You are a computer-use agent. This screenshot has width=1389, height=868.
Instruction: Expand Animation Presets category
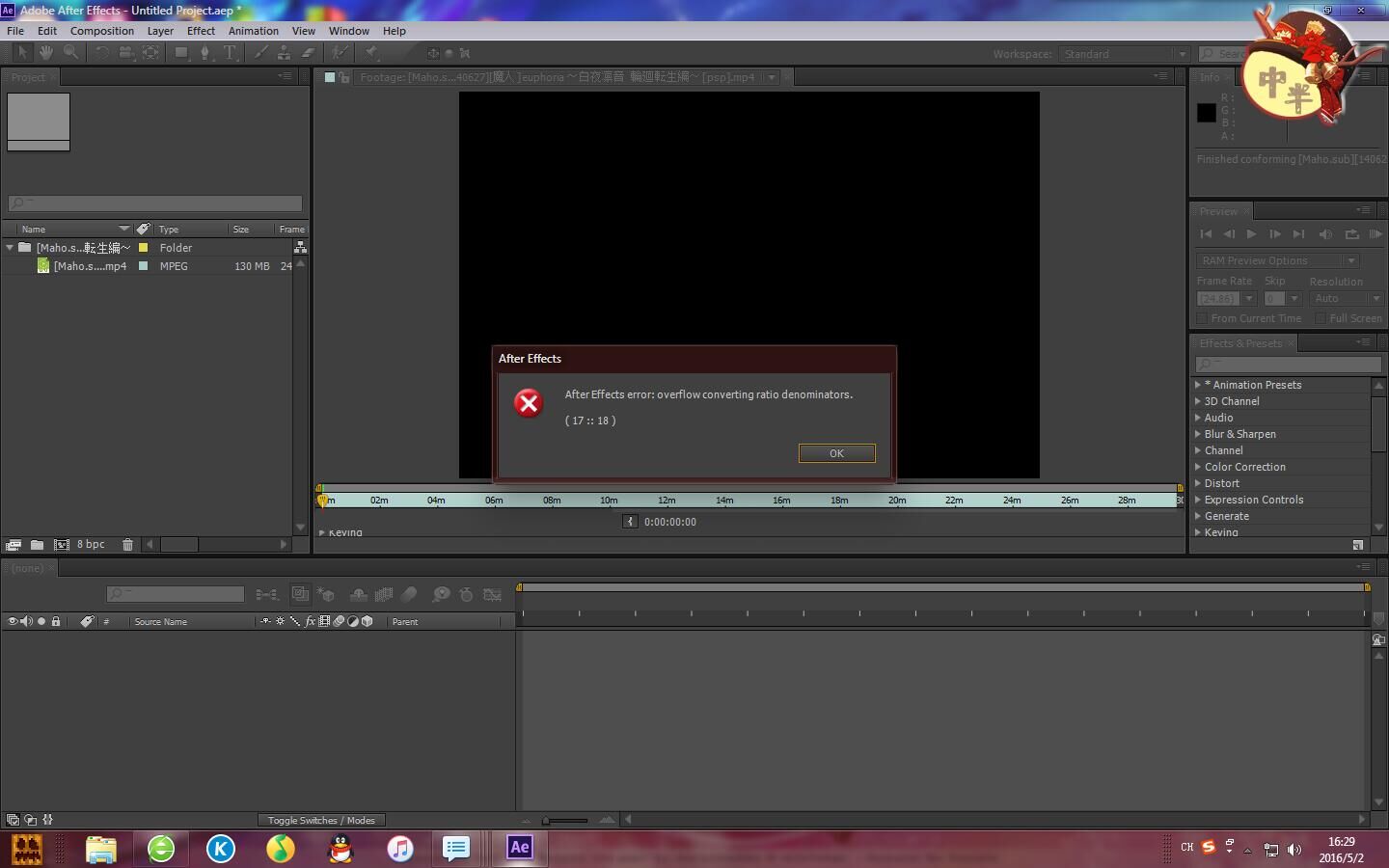coord(1198,385)
